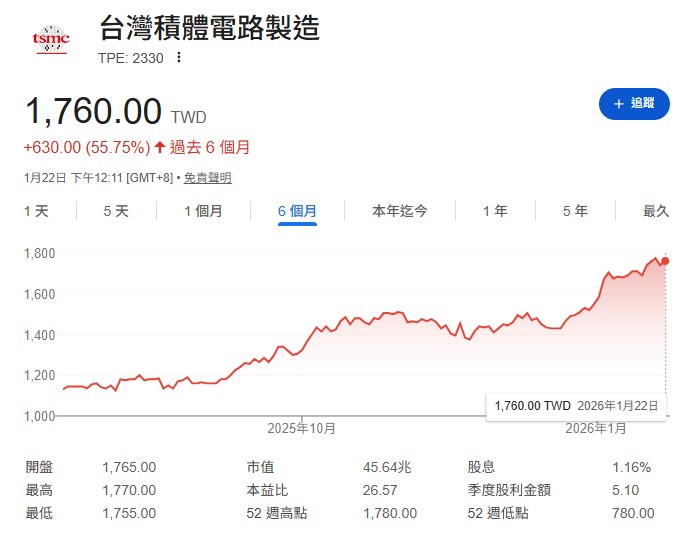Click the ticker text TPE: 2330

(x=131, y=58)
